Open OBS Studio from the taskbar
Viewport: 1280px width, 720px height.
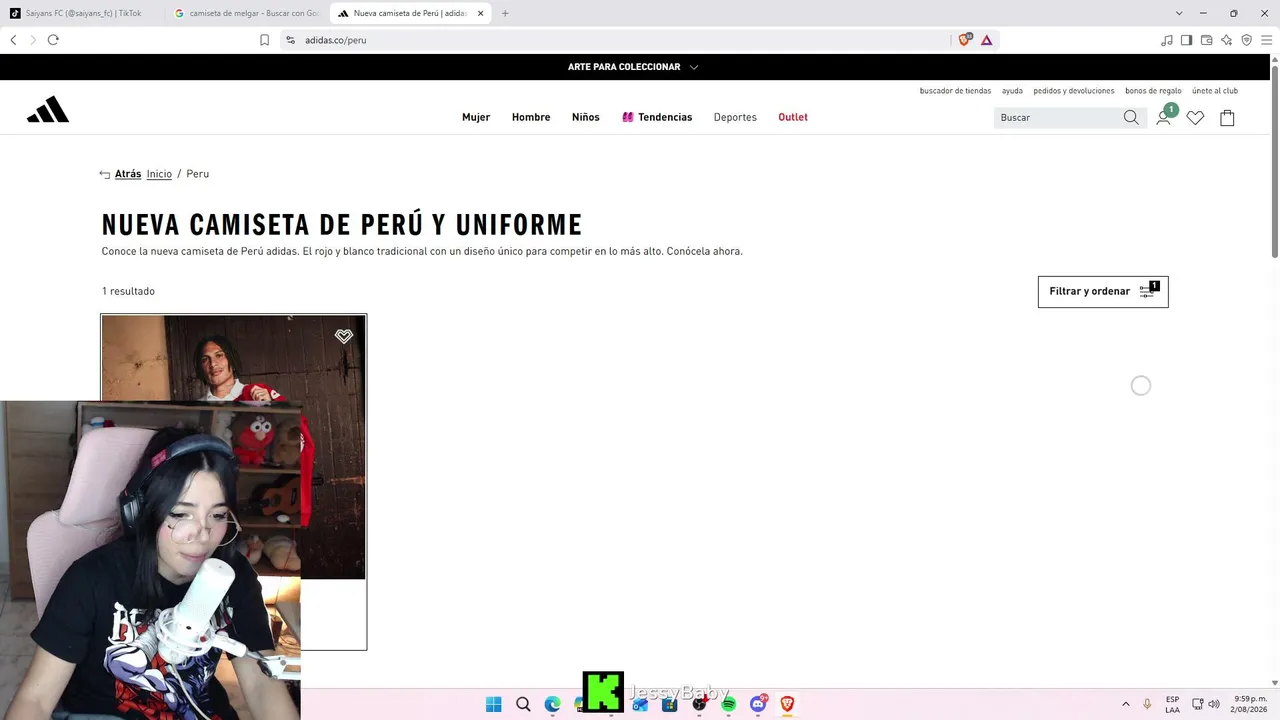pyautogui.click(x=699, y=704)
